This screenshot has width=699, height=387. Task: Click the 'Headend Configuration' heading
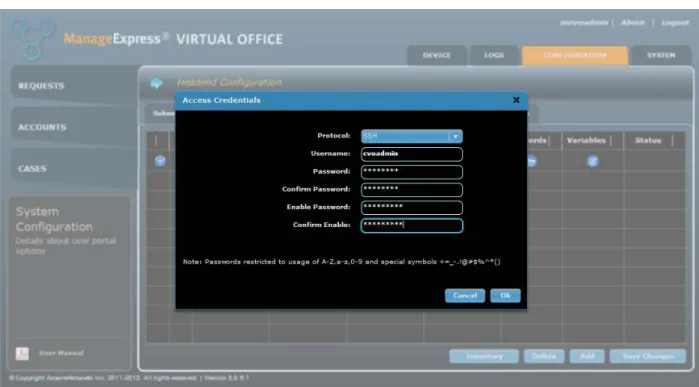[x=229, y=82]
